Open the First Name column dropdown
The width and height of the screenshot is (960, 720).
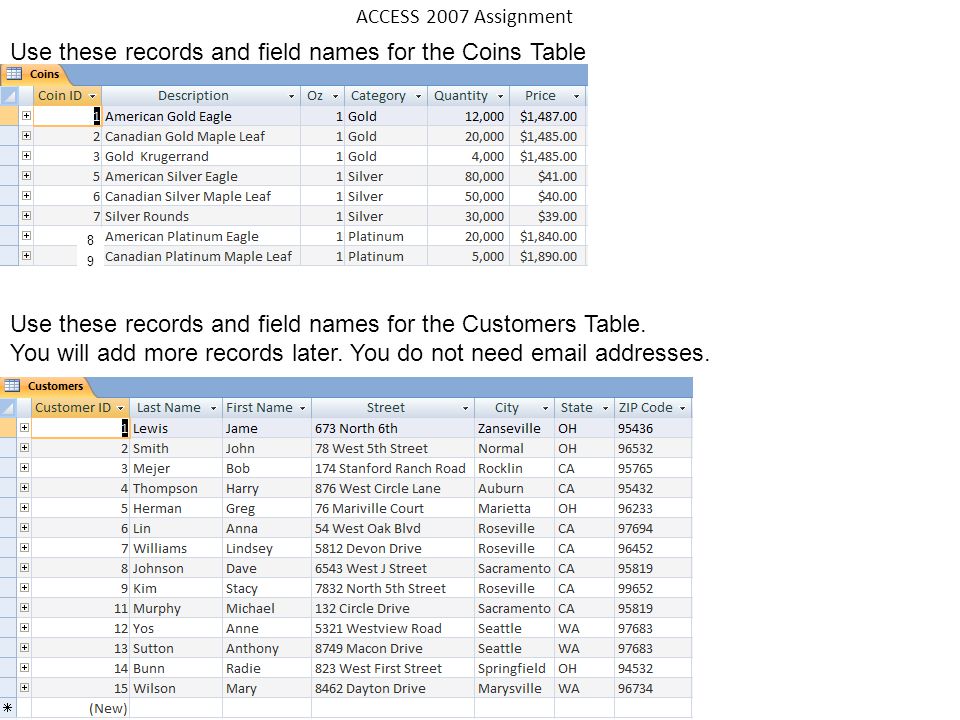(302, 408)
